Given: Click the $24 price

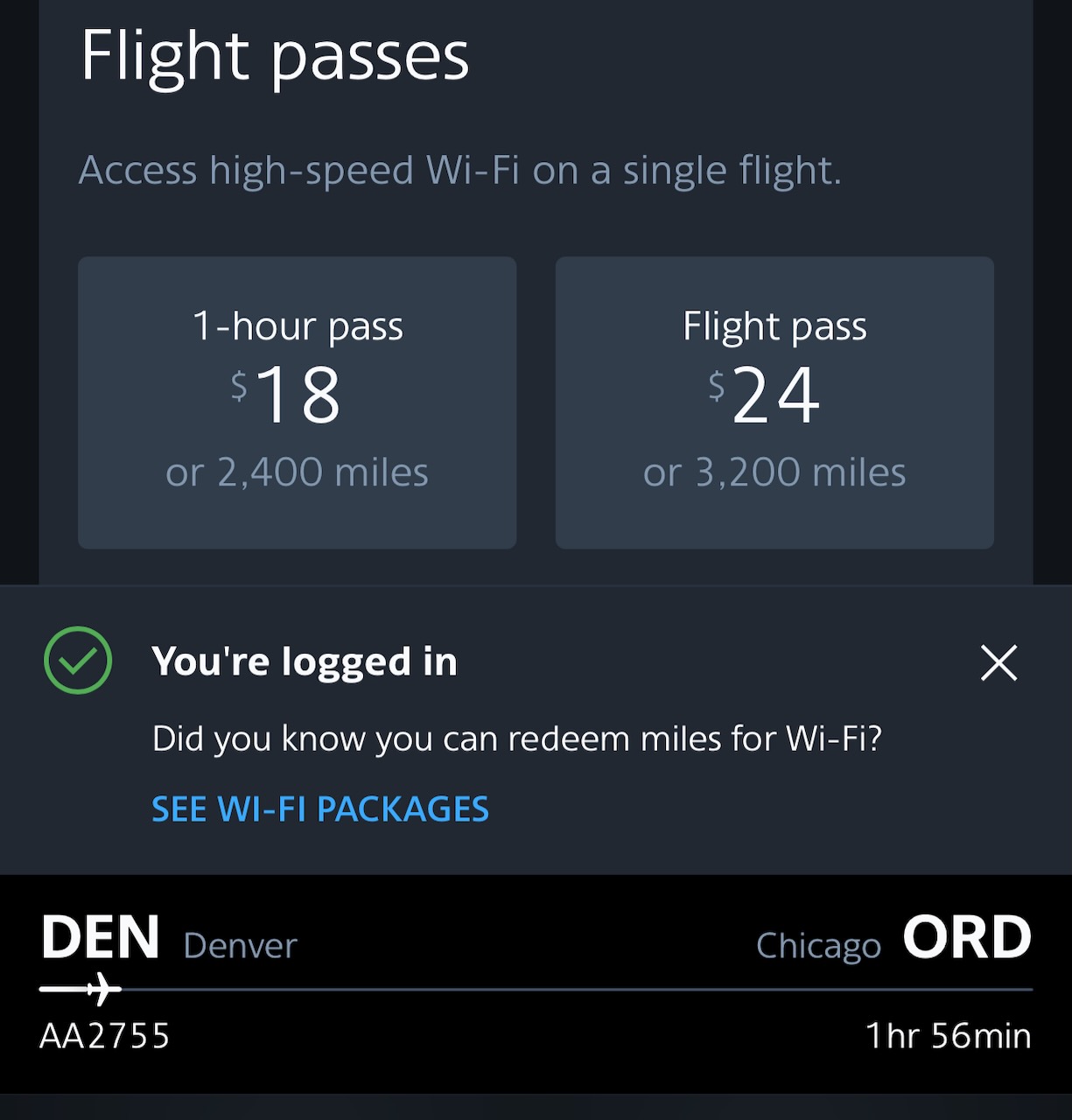Looking at the screenshot, I should point(766,395).
